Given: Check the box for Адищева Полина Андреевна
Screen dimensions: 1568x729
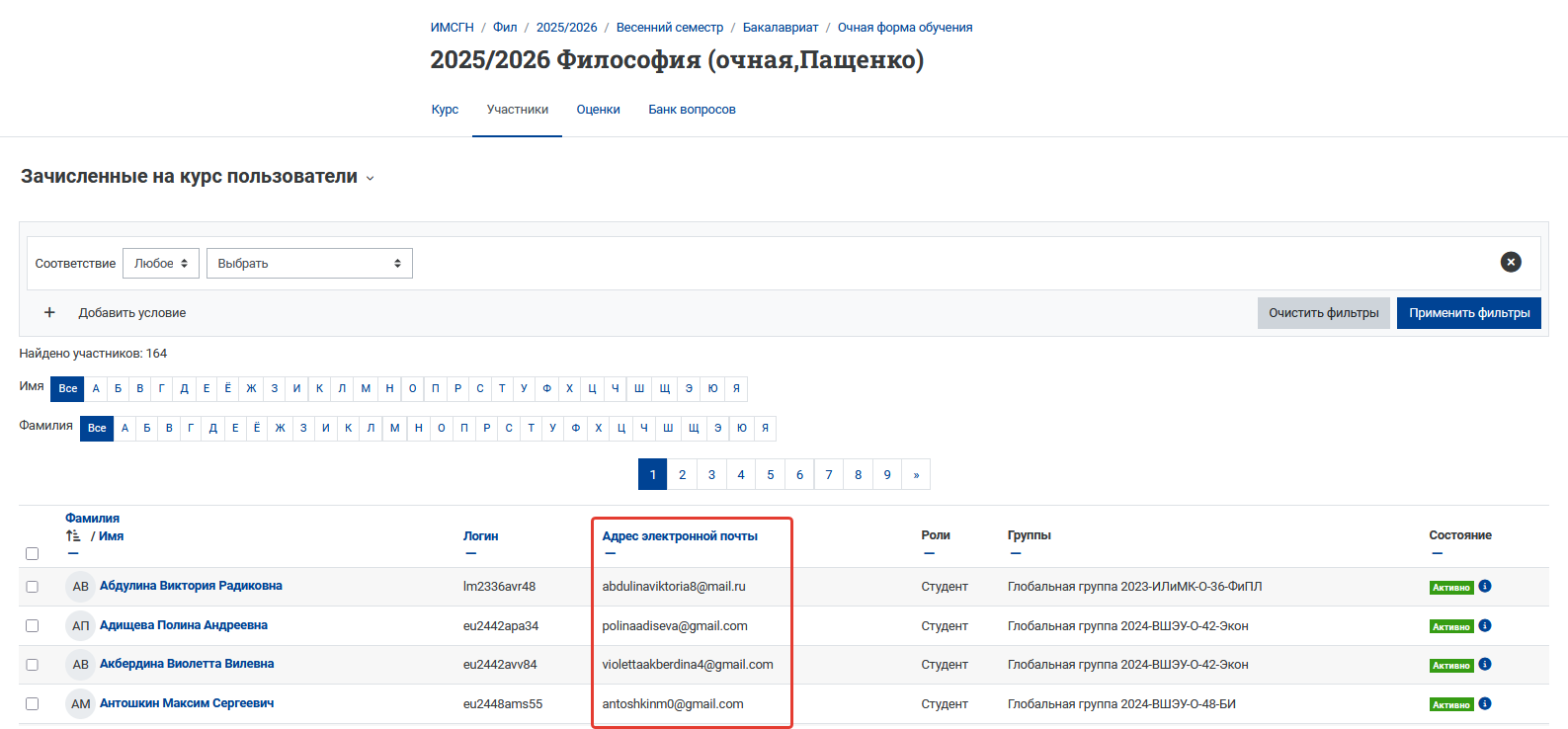Looking at the screenshot, I should [32, 625].
